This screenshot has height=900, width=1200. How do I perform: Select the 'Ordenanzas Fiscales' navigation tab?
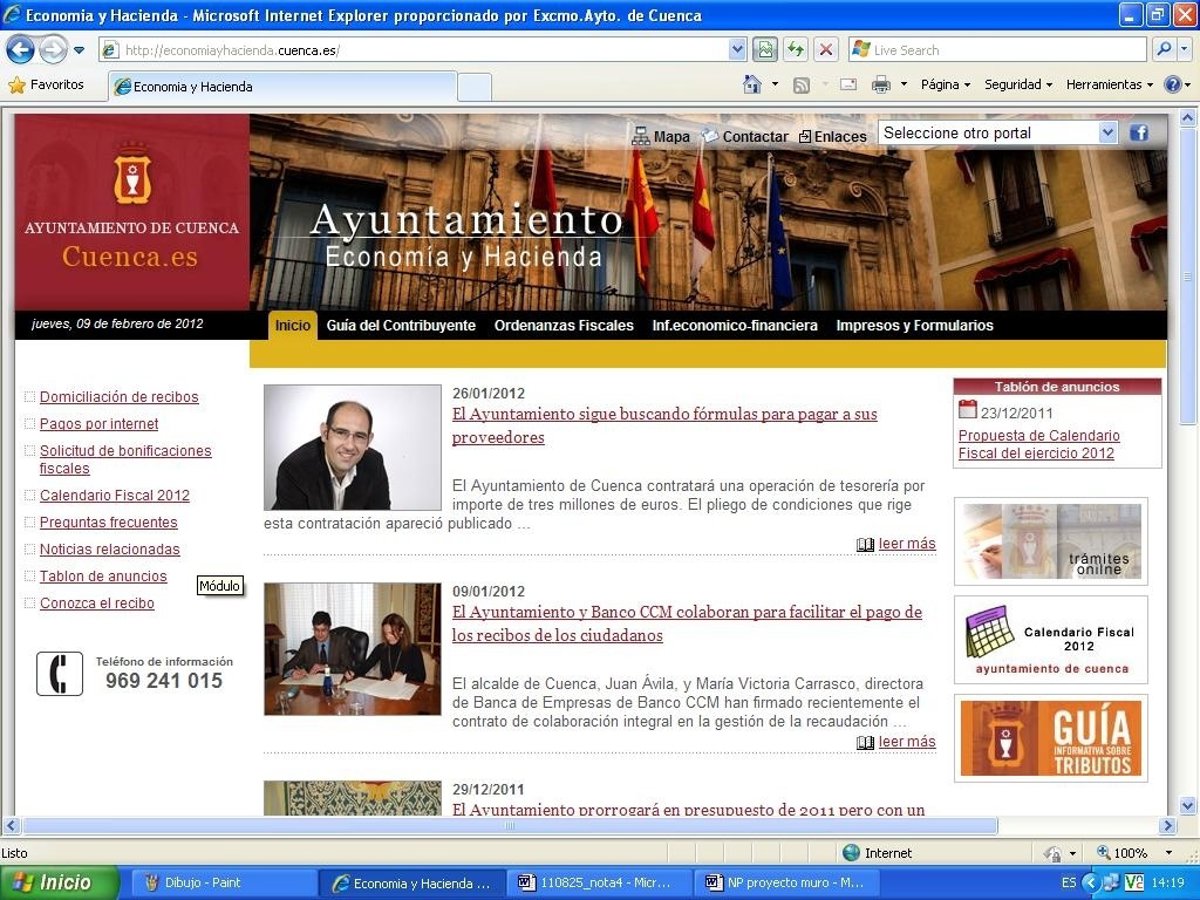[564, 325]
